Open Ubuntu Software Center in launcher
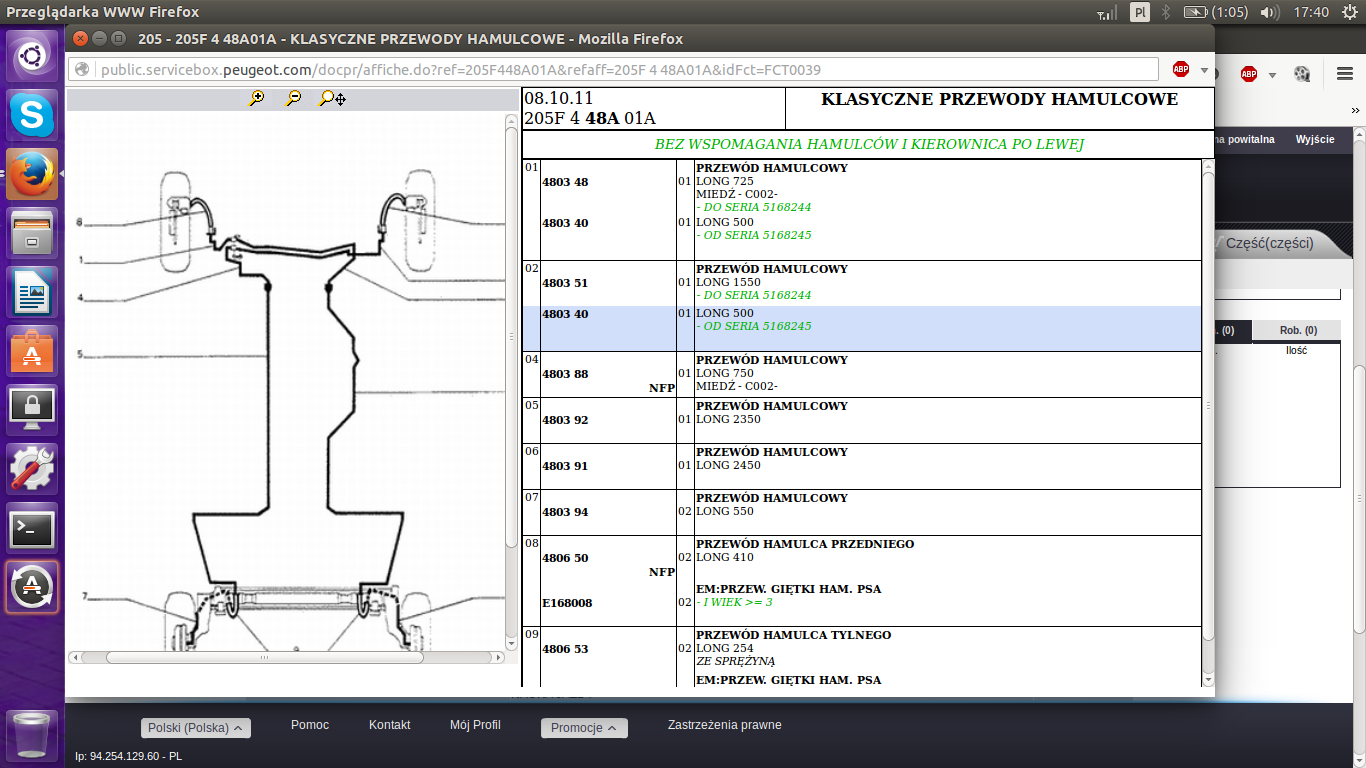Image resolution: width=1366 pixels, height=768 pixels. point(33,352)
